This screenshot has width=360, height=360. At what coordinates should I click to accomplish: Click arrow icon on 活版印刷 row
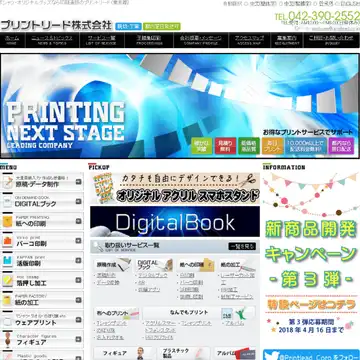(x=78, y=261)
